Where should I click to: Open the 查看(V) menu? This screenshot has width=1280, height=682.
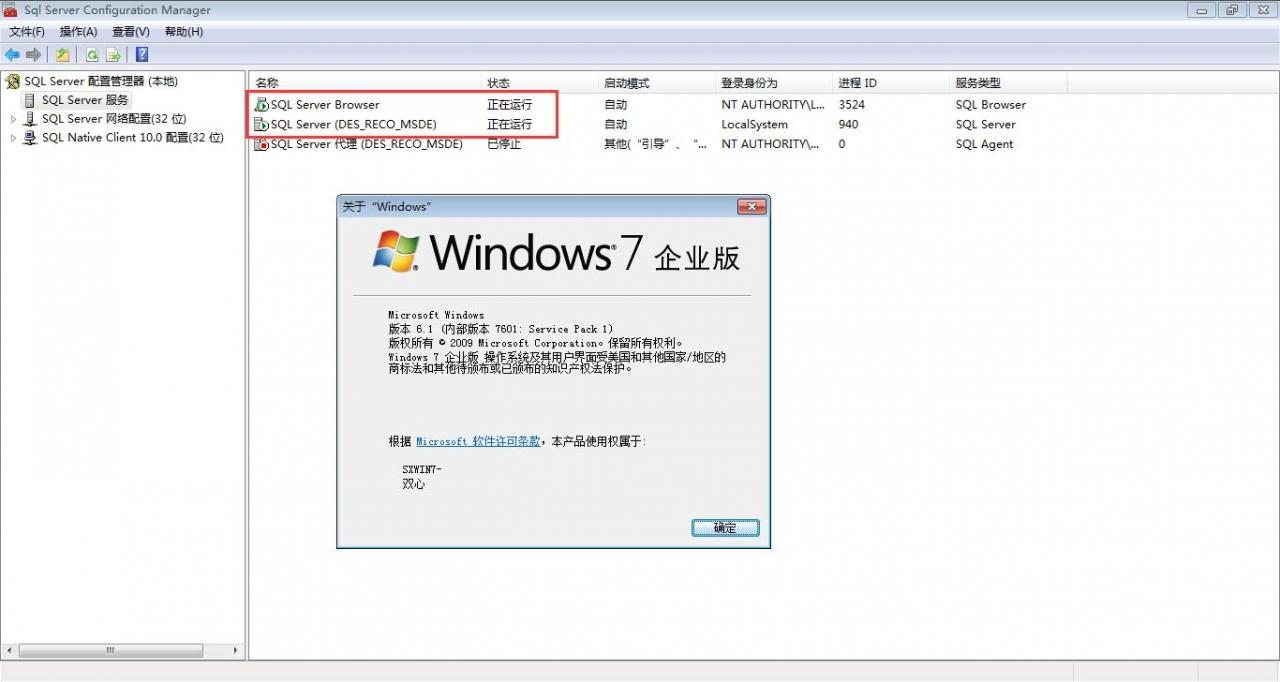(131, 32)
